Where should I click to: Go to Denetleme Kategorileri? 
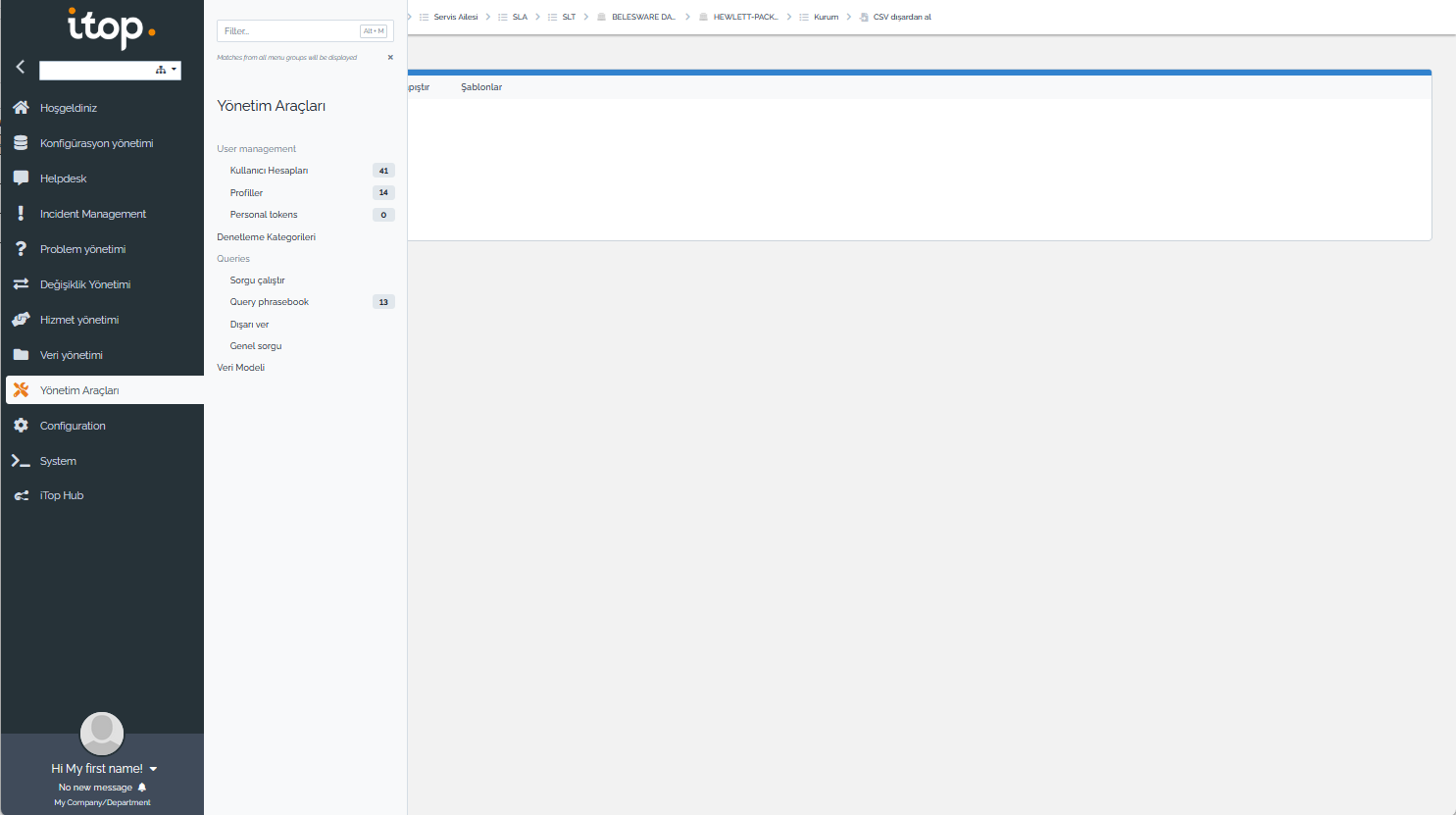tap(266, 237)
